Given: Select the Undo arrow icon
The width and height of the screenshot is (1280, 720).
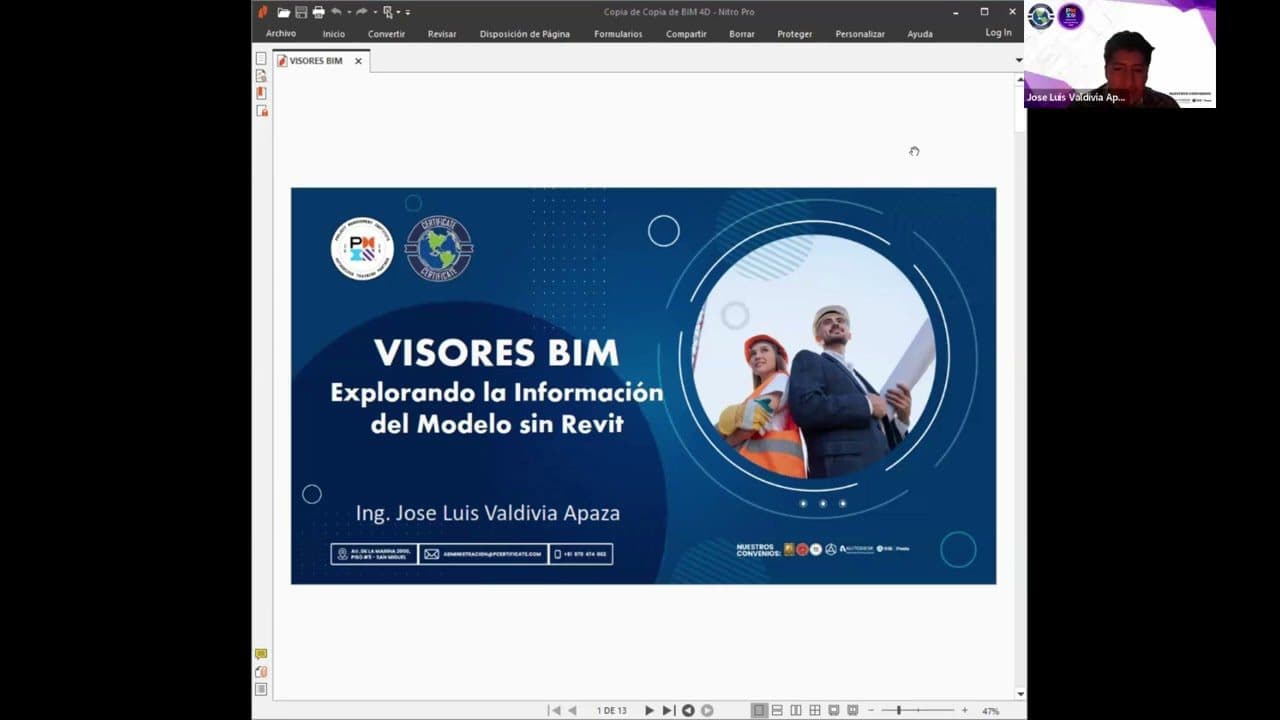Looking at the screenshot, I should 337,12.
